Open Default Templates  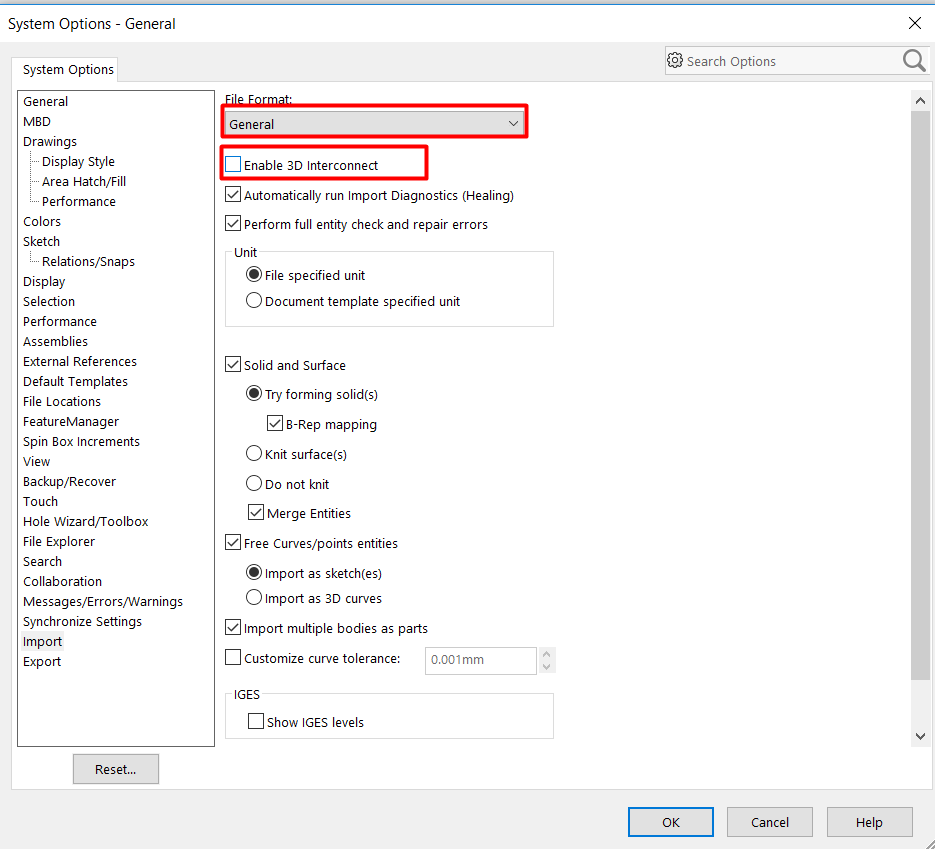(75, 381)
